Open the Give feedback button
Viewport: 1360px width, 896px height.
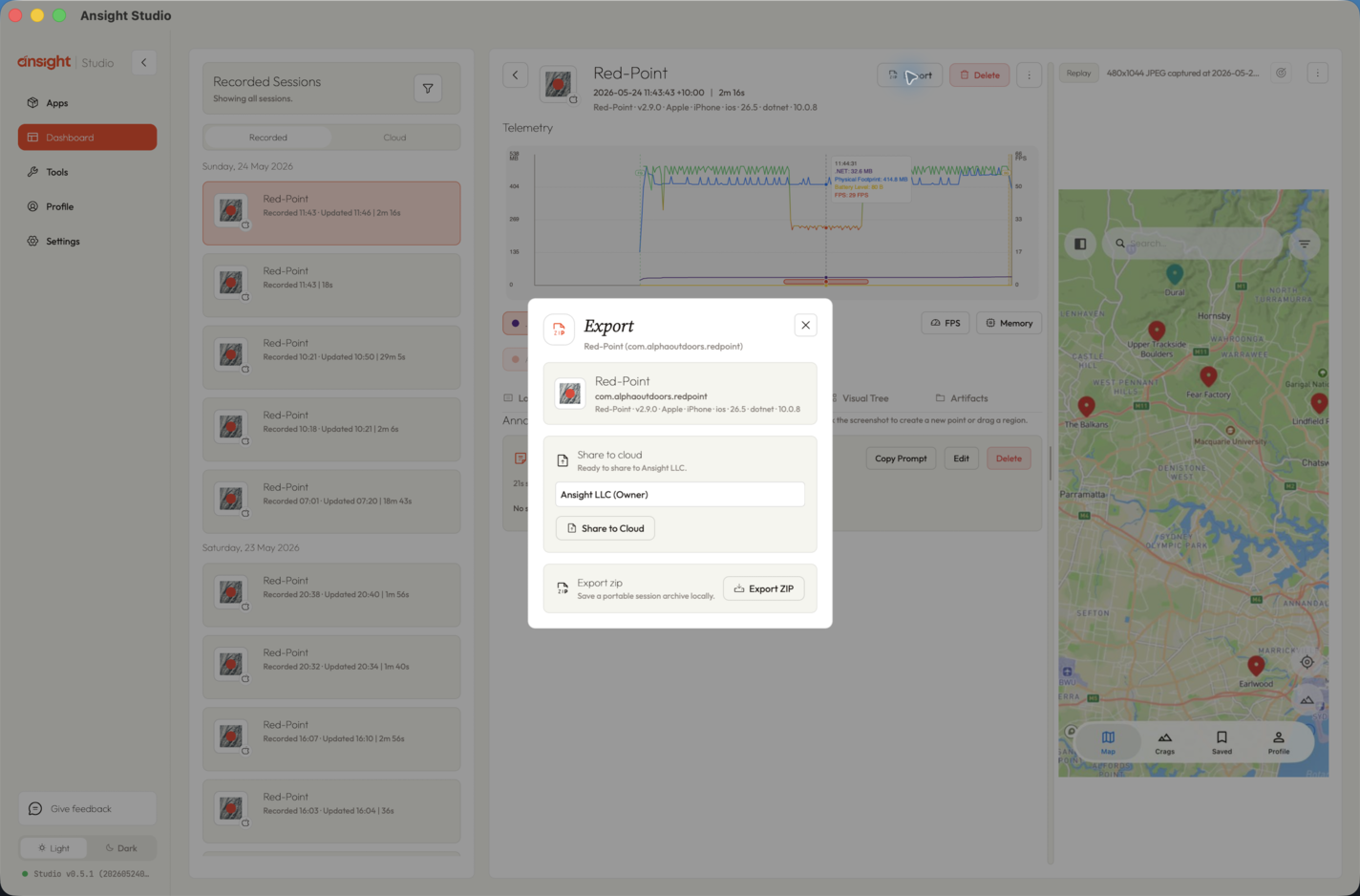point(87,809)
